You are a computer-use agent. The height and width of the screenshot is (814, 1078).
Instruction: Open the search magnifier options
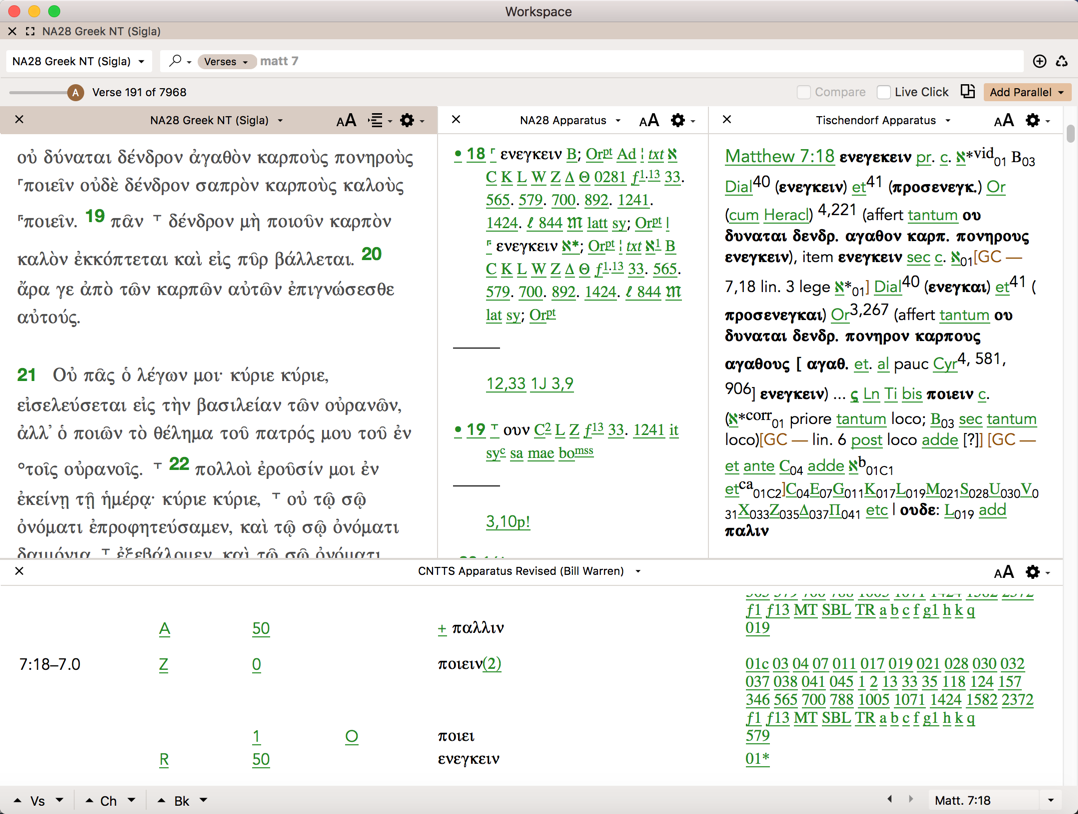pyautogui.click(x=179, y=61)
